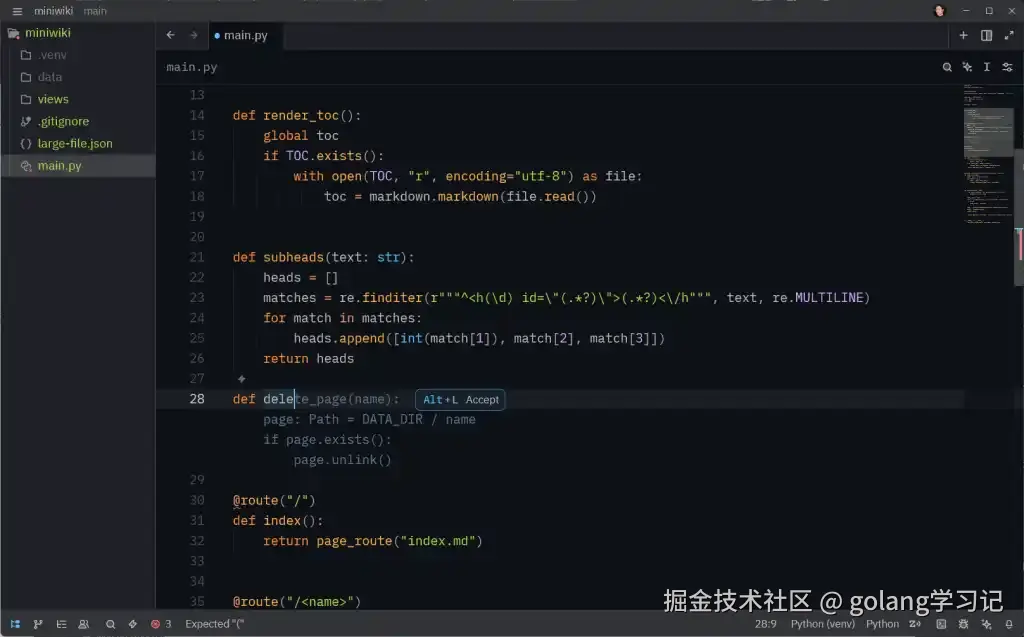Go back using the left arrow
Image resolution: width=1024 pixels, height=637 pixels.
point(170,35)
